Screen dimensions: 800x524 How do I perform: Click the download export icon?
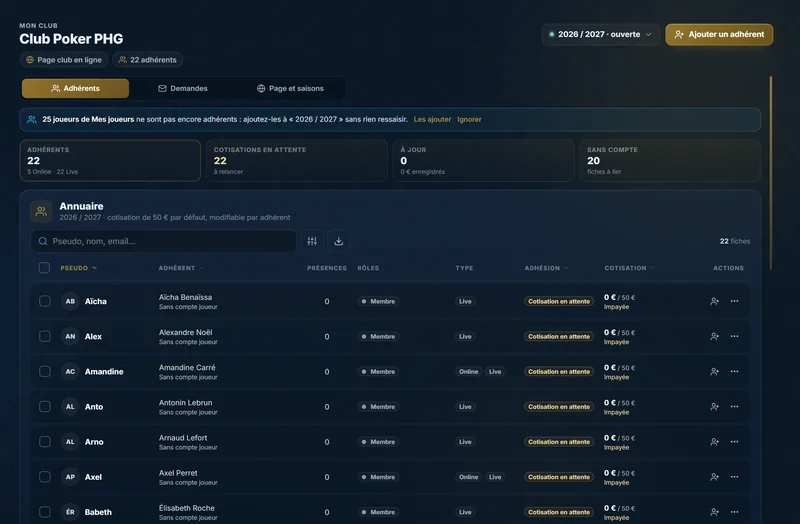pyautogui.click(x=338, y=241)
